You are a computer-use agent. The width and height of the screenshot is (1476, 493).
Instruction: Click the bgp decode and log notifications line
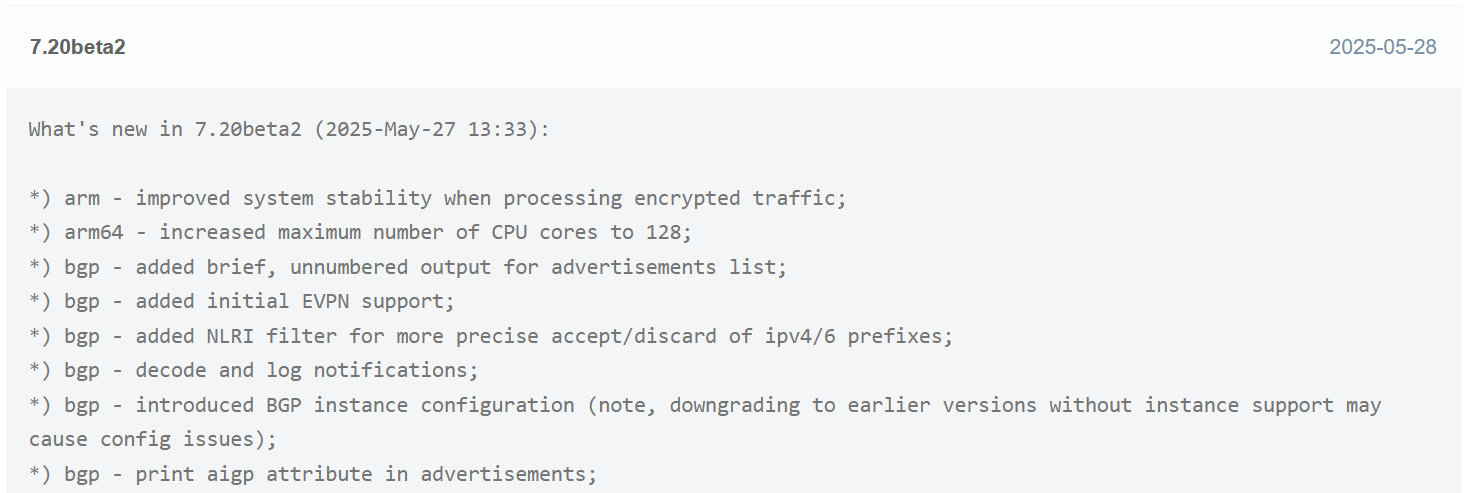point(254,371)
